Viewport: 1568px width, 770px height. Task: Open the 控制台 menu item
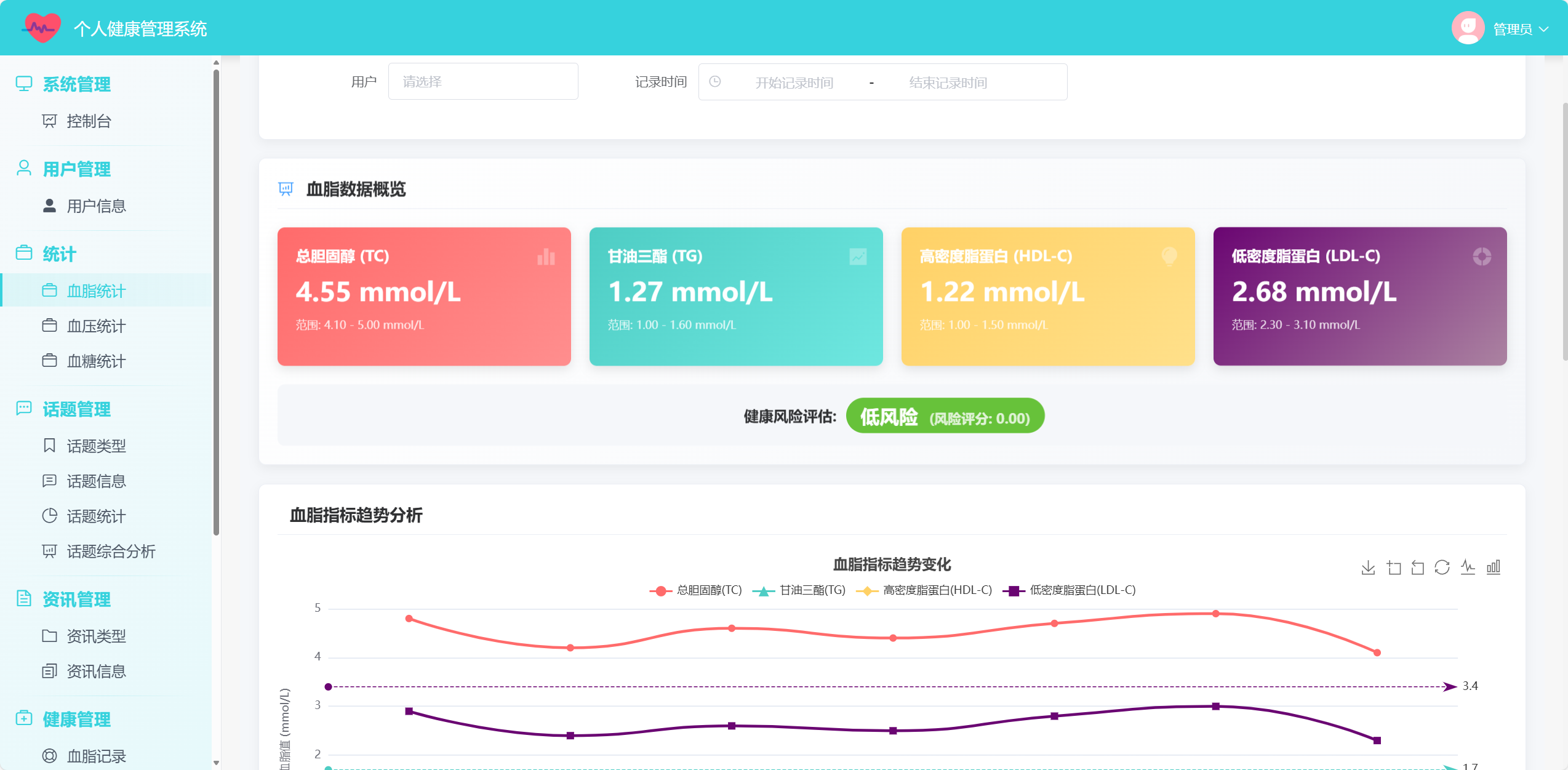pos(106,121)
